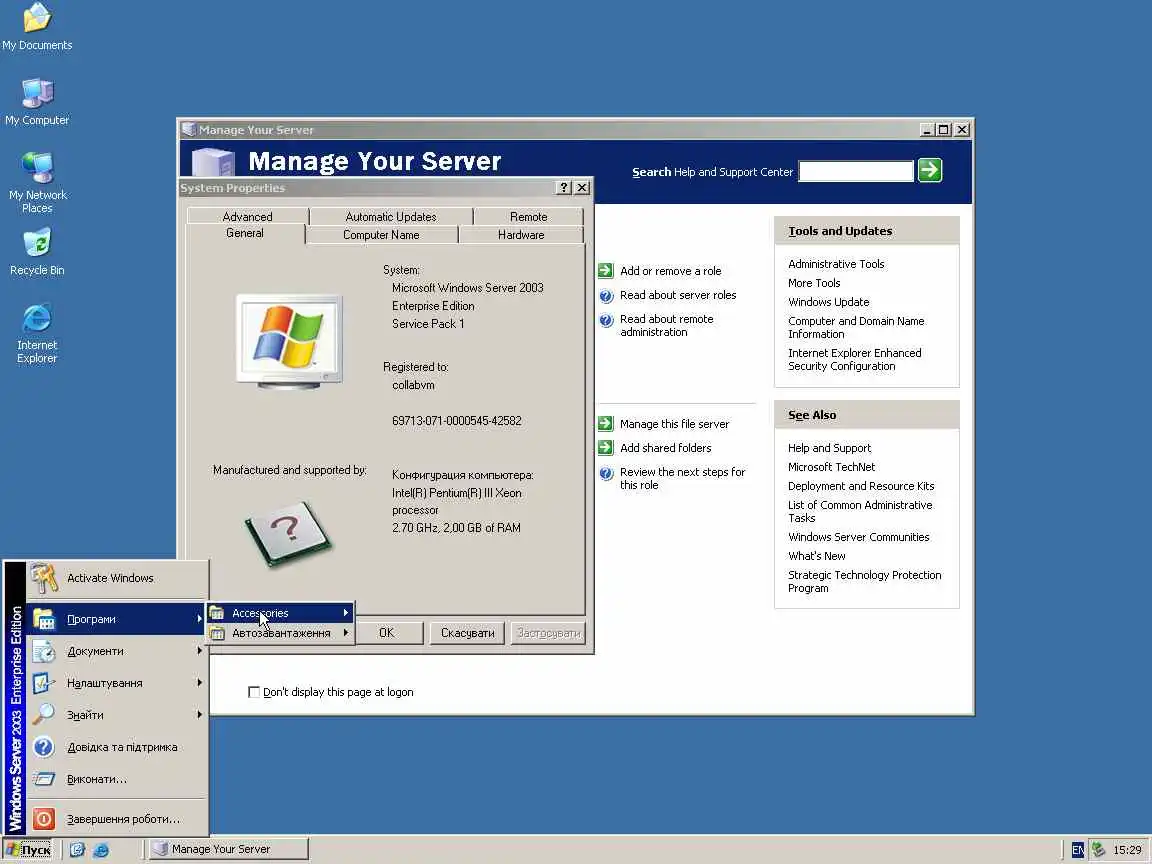Image resolution: width=1152 pixels, height=864 pixels.
Task: Open the Computer Name tab
Action: (x=381, y=235)
